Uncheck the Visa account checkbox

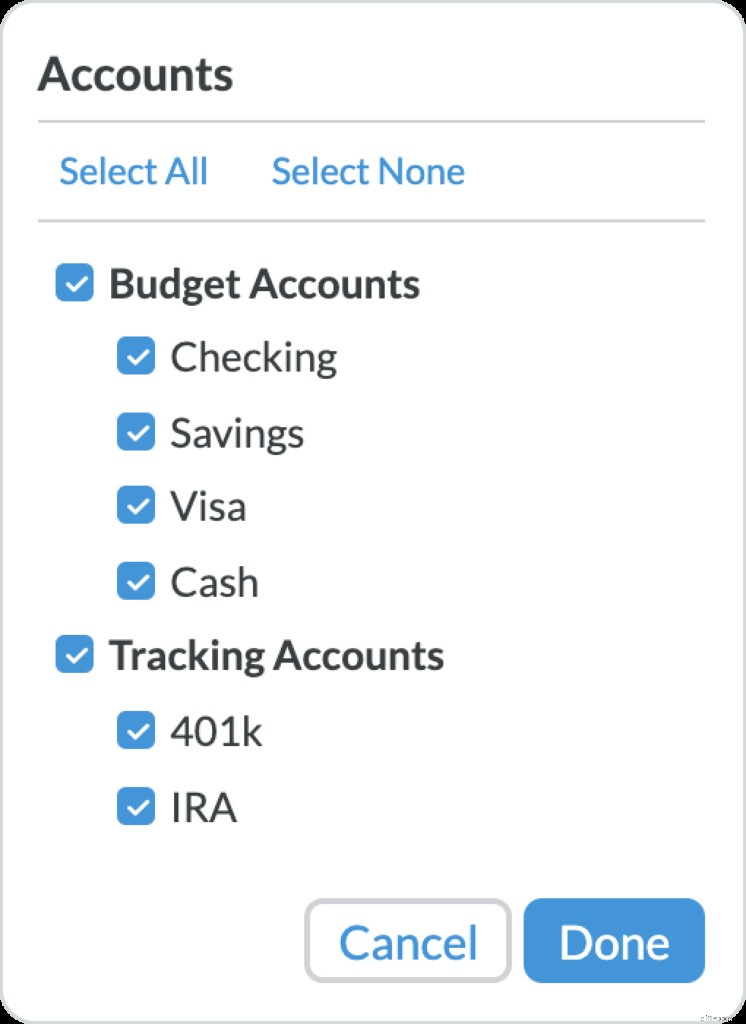(x=137, y=506)
